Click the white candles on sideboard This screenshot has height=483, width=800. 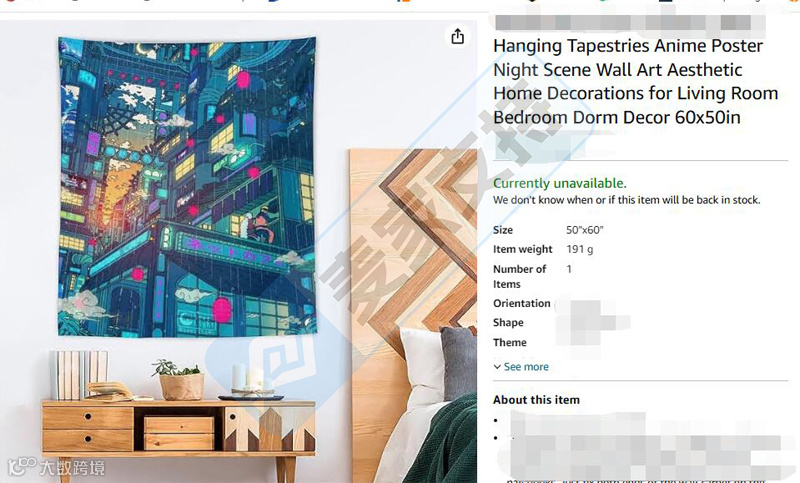(249, 379)
